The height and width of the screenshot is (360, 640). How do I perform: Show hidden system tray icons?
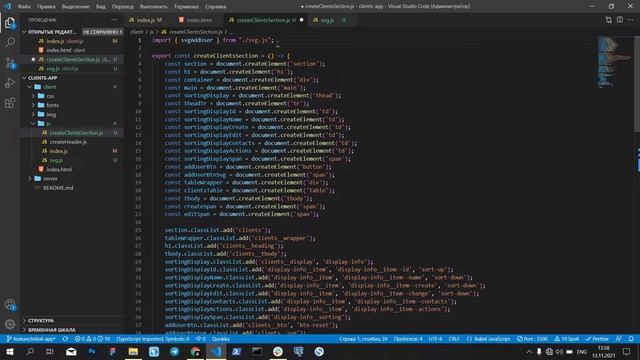coord(529,351)
